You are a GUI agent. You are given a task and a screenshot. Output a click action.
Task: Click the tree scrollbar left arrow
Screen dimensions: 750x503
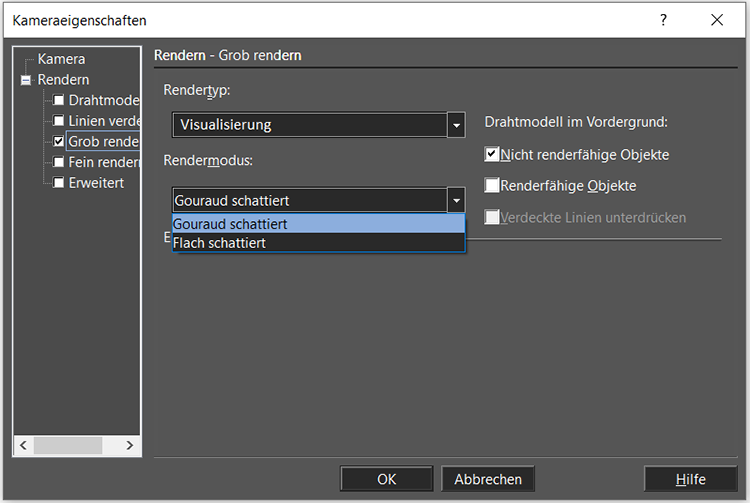pos(23,445)
